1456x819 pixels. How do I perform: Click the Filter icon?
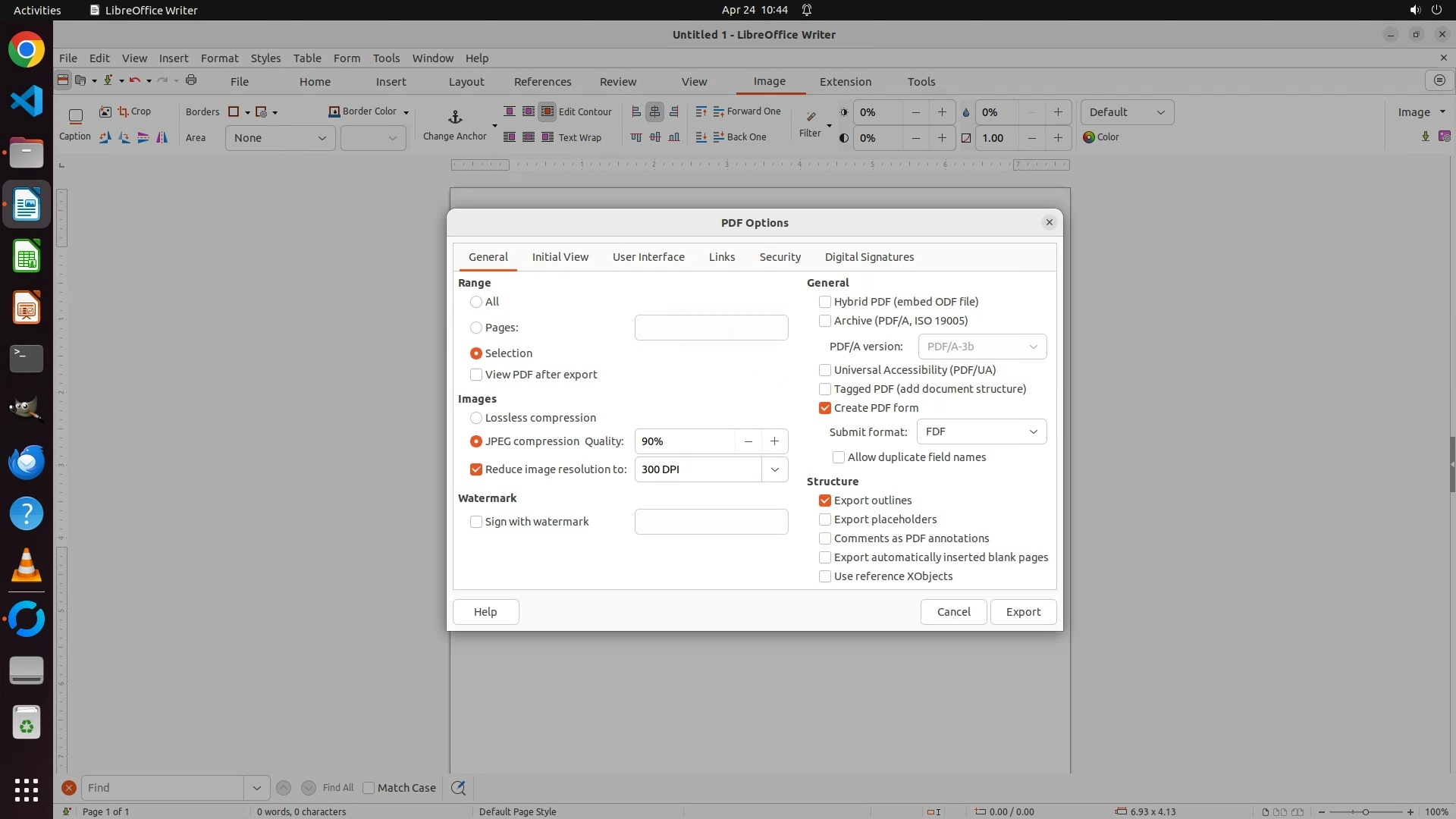point(811,117)
